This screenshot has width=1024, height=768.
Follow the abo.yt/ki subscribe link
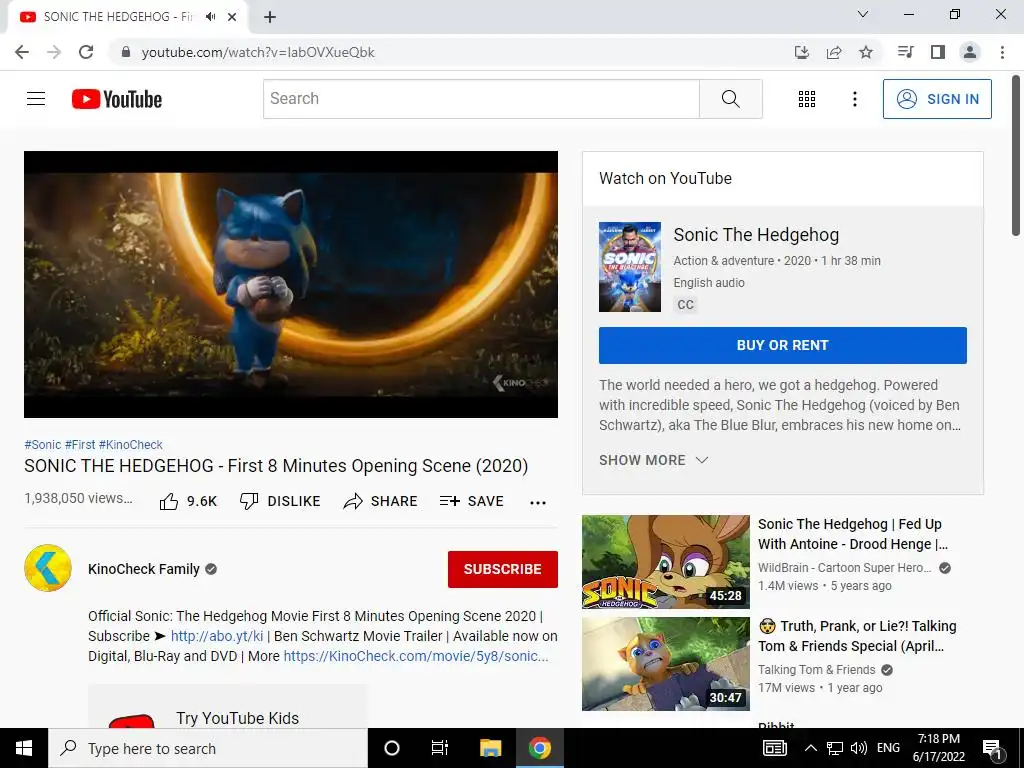pyautogui.click(x=217, y=636)
